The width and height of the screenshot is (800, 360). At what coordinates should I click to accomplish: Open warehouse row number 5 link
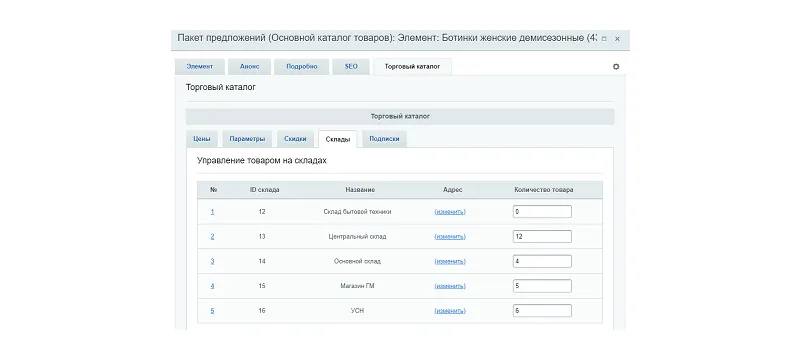tap(212, 311)
